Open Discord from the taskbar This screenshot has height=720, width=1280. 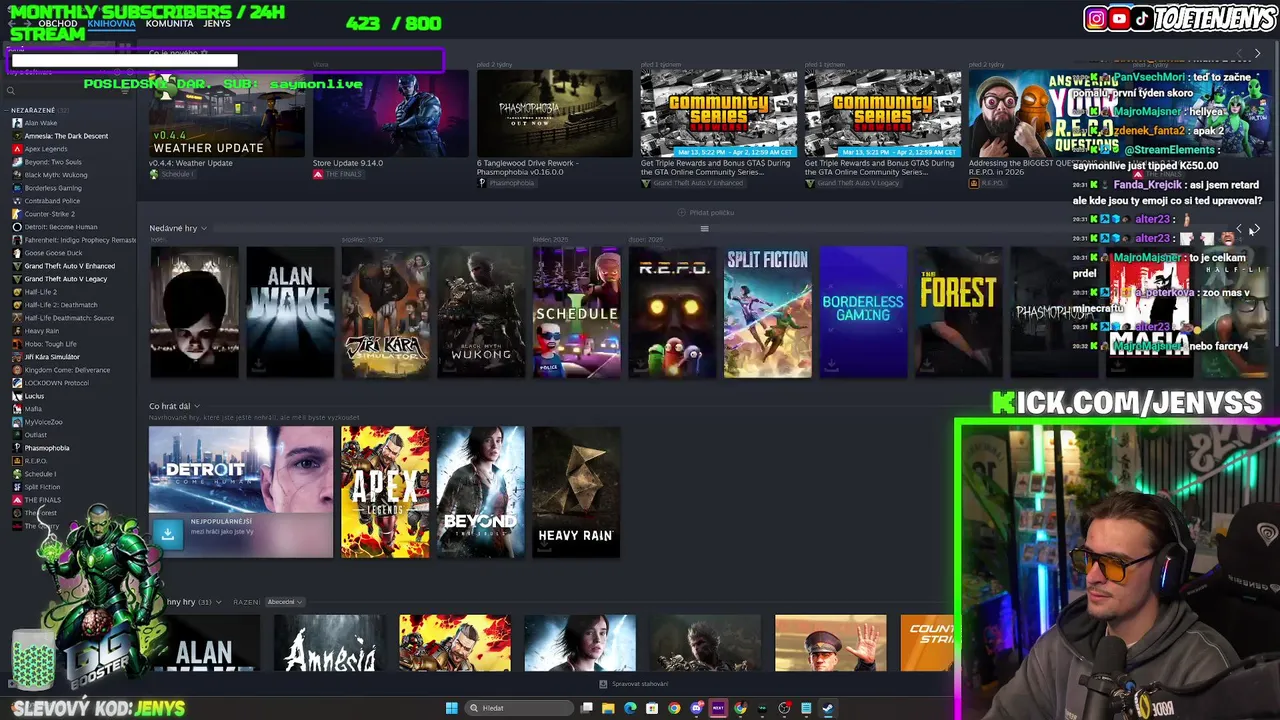696,708
